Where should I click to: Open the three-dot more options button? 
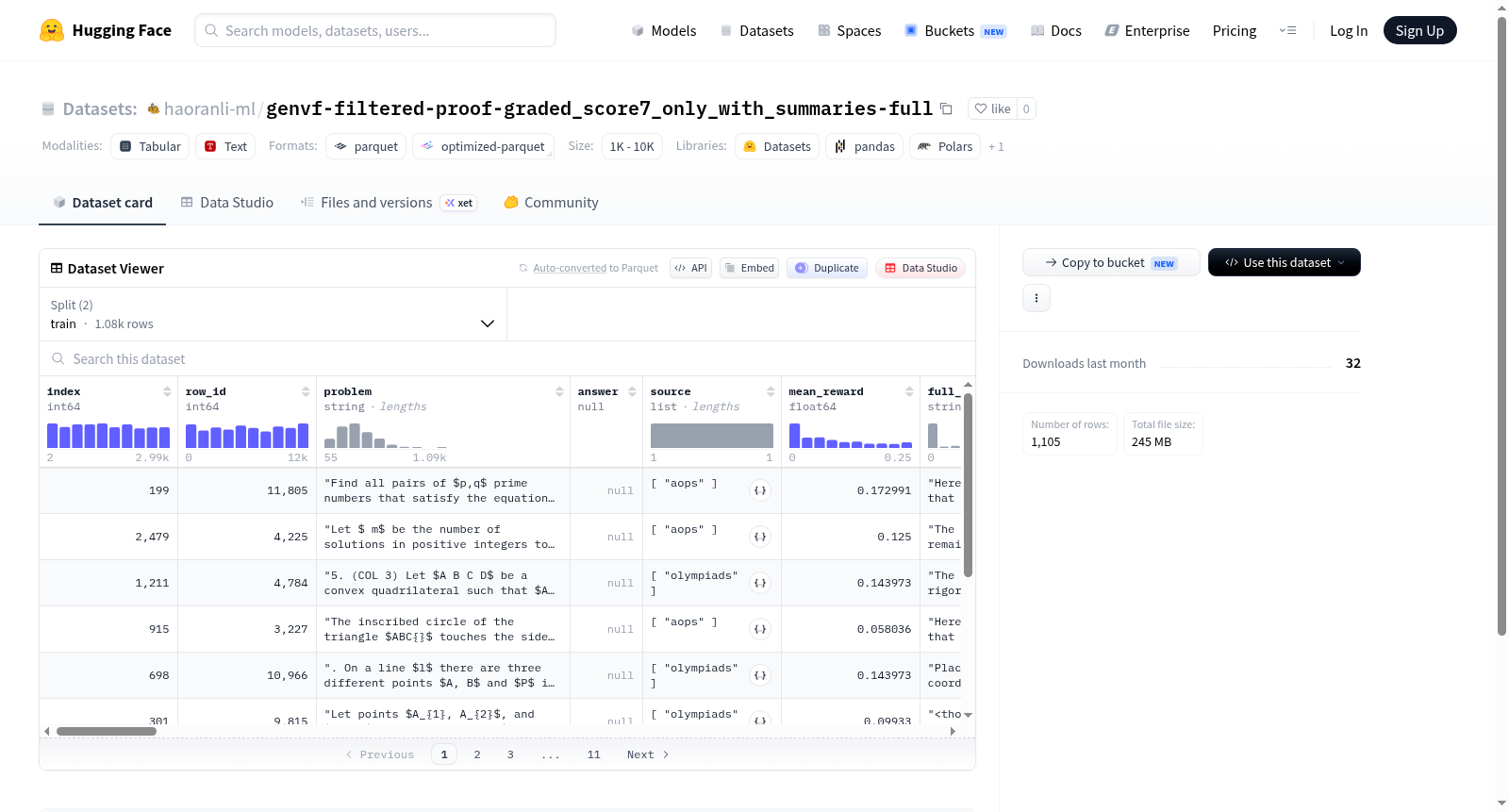click(1036, 298)
